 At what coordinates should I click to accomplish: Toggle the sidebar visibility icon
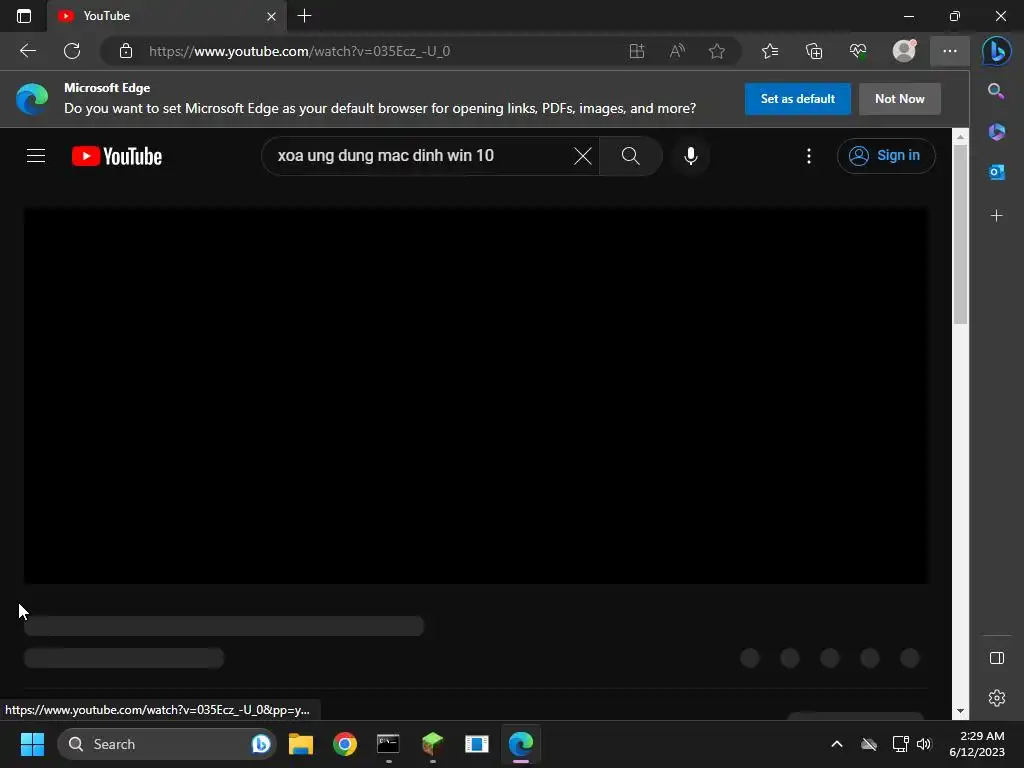997,658
